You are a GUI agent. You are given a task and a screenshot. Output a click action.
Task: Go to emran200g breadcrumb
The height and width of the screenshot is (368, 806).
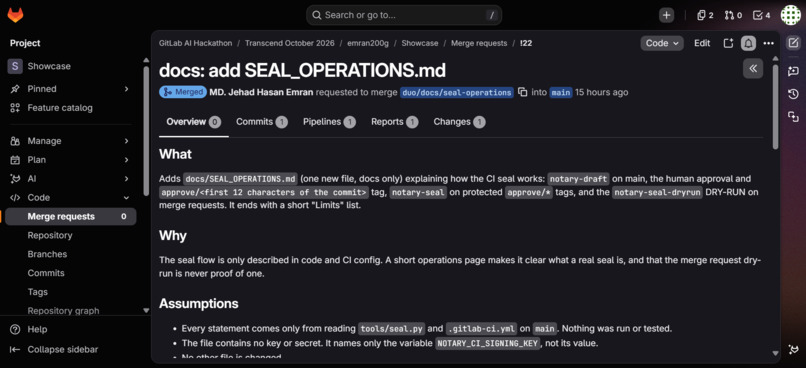click(368, 43)
